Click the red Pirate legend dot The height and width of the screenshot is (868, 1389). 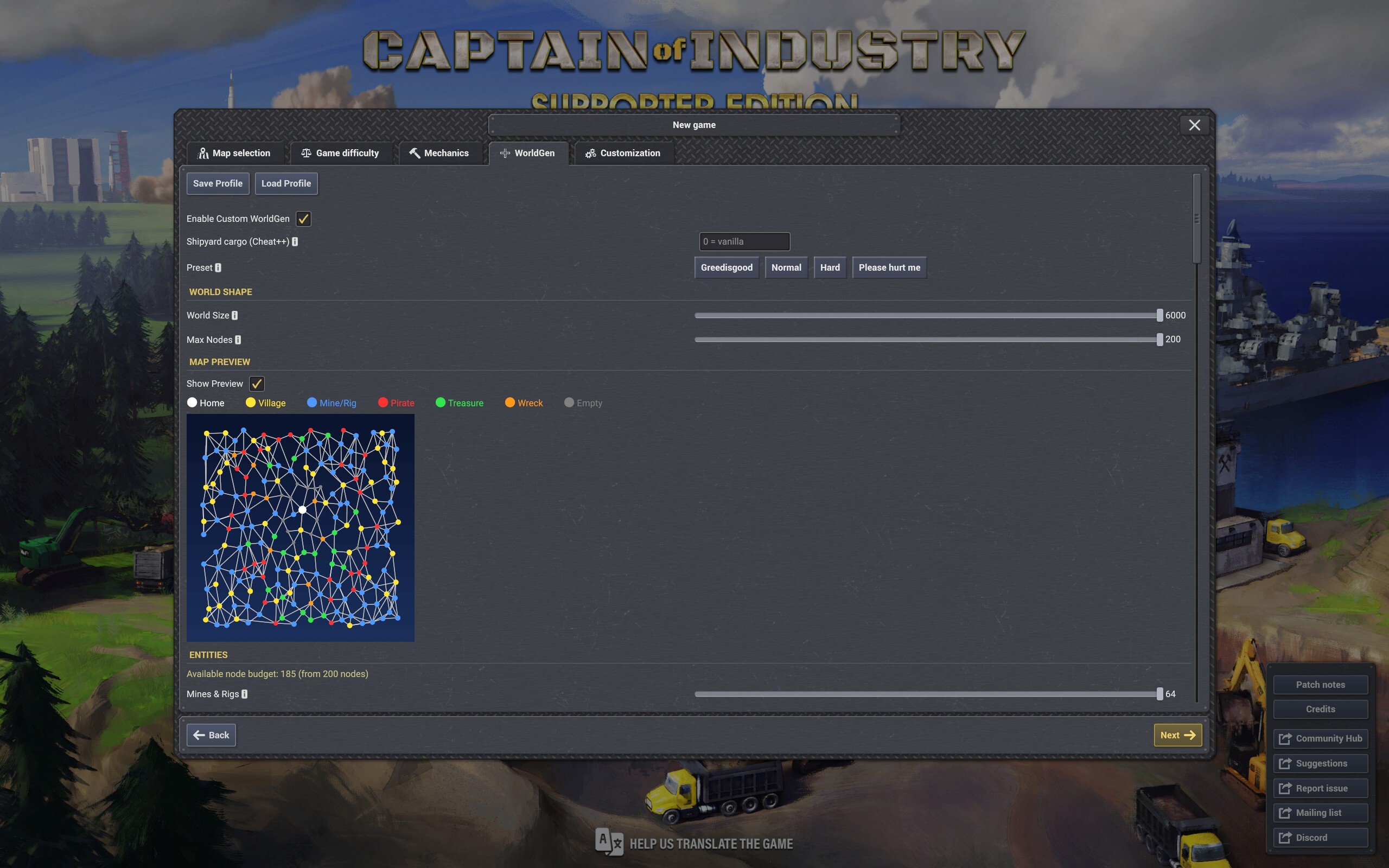(384, 403)
